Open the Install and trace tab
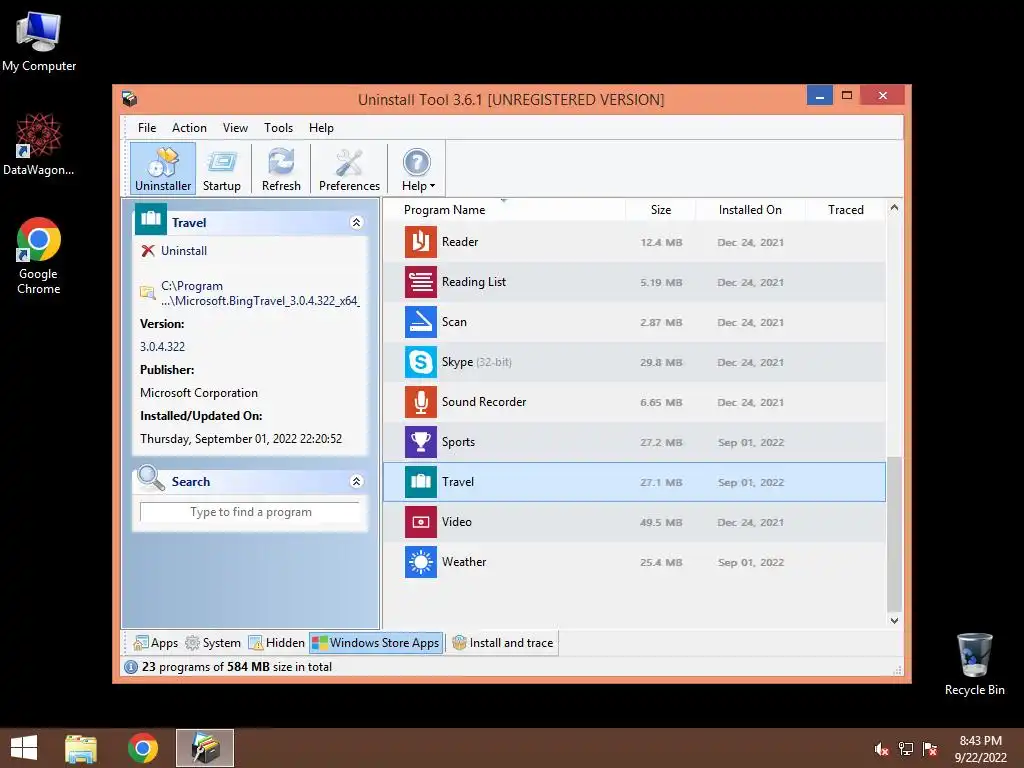This screenshot has height=768, width=1024. pos(502,643)
